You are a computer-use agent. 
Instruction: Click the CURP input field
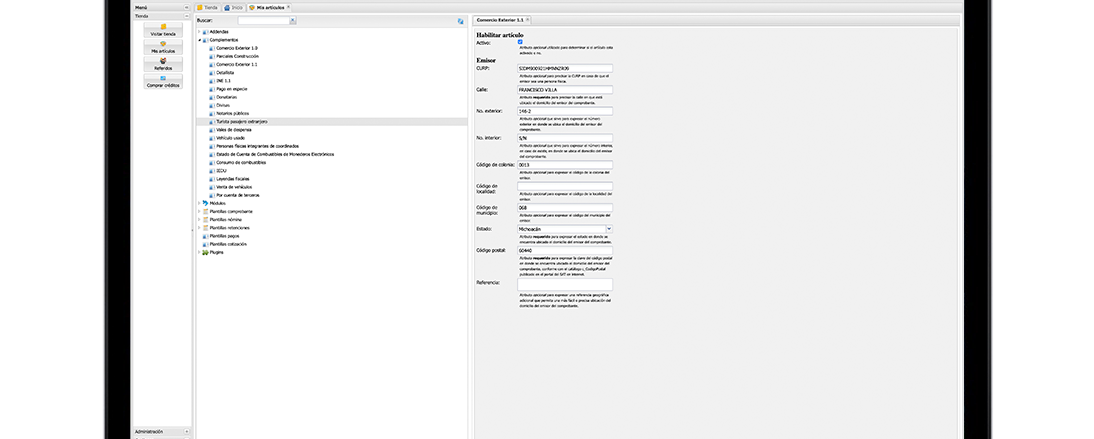(564, 68)
